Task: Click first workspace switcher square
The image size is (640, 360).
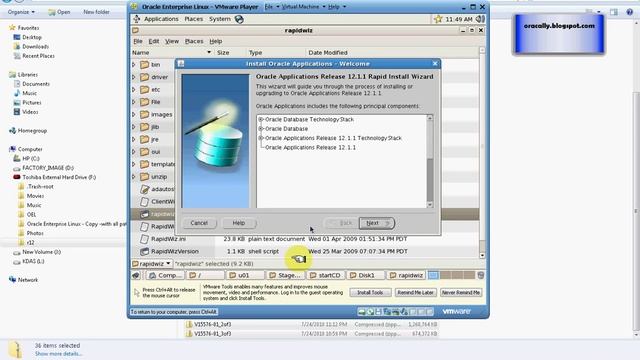Action: pyautogui.click(x=433, y=276)
